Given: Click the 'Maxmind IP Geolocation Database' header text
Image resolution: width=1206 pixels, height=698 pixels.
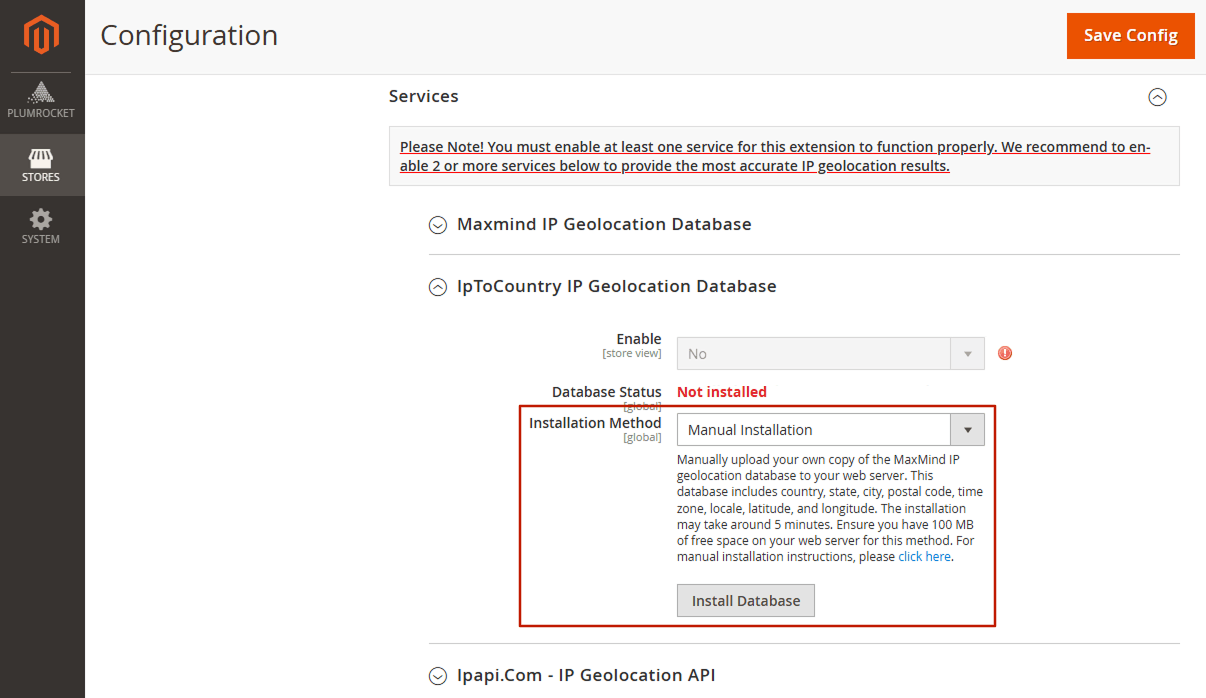Looking at the screenshot, I should tap(603, 224).
